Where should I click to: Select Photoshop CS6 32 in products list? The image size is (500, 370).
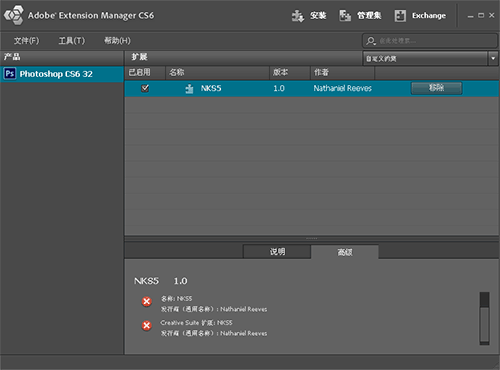click(x=62, y=74)
